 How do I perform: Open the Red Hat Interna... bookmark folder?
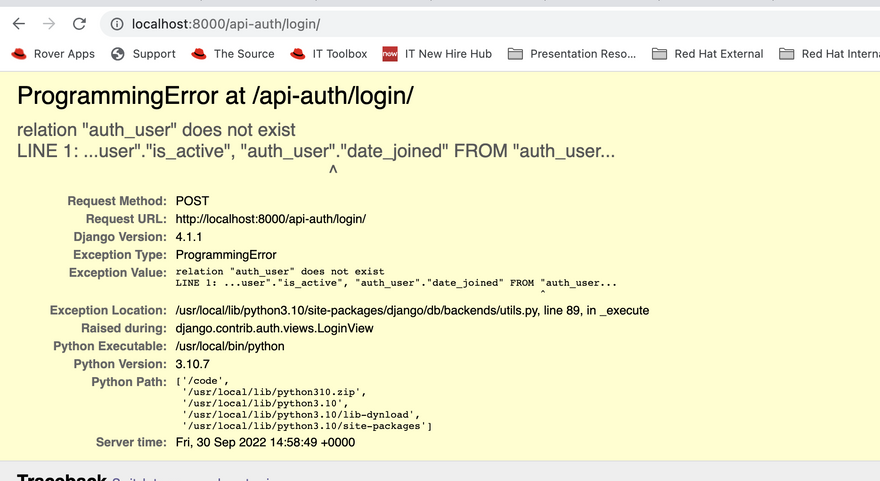[830, 54]
